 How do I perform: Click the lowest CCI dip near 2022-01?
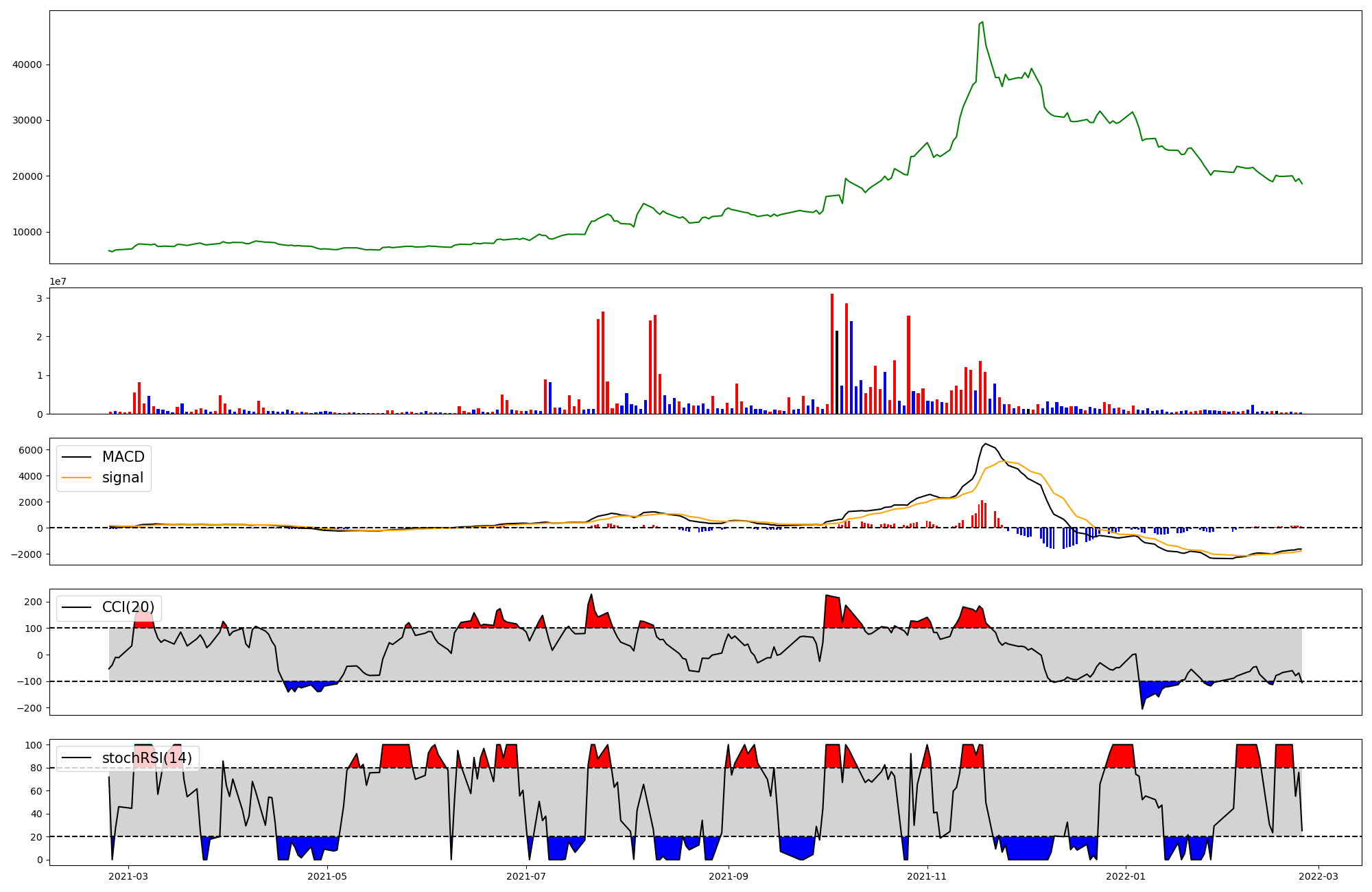click(x=1142, y=708)
